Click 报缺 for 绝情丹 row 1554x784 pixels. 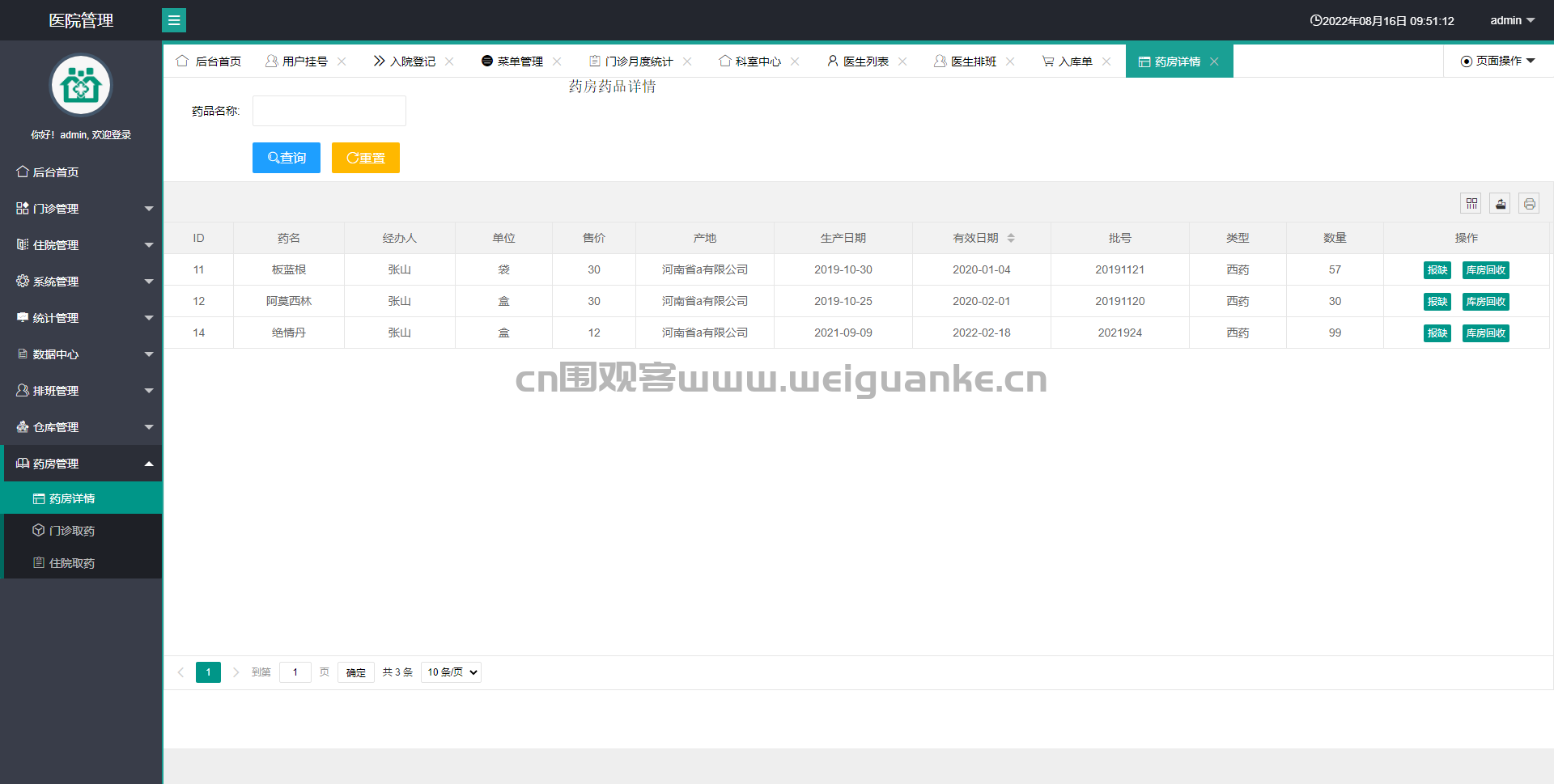point(1437,333)
